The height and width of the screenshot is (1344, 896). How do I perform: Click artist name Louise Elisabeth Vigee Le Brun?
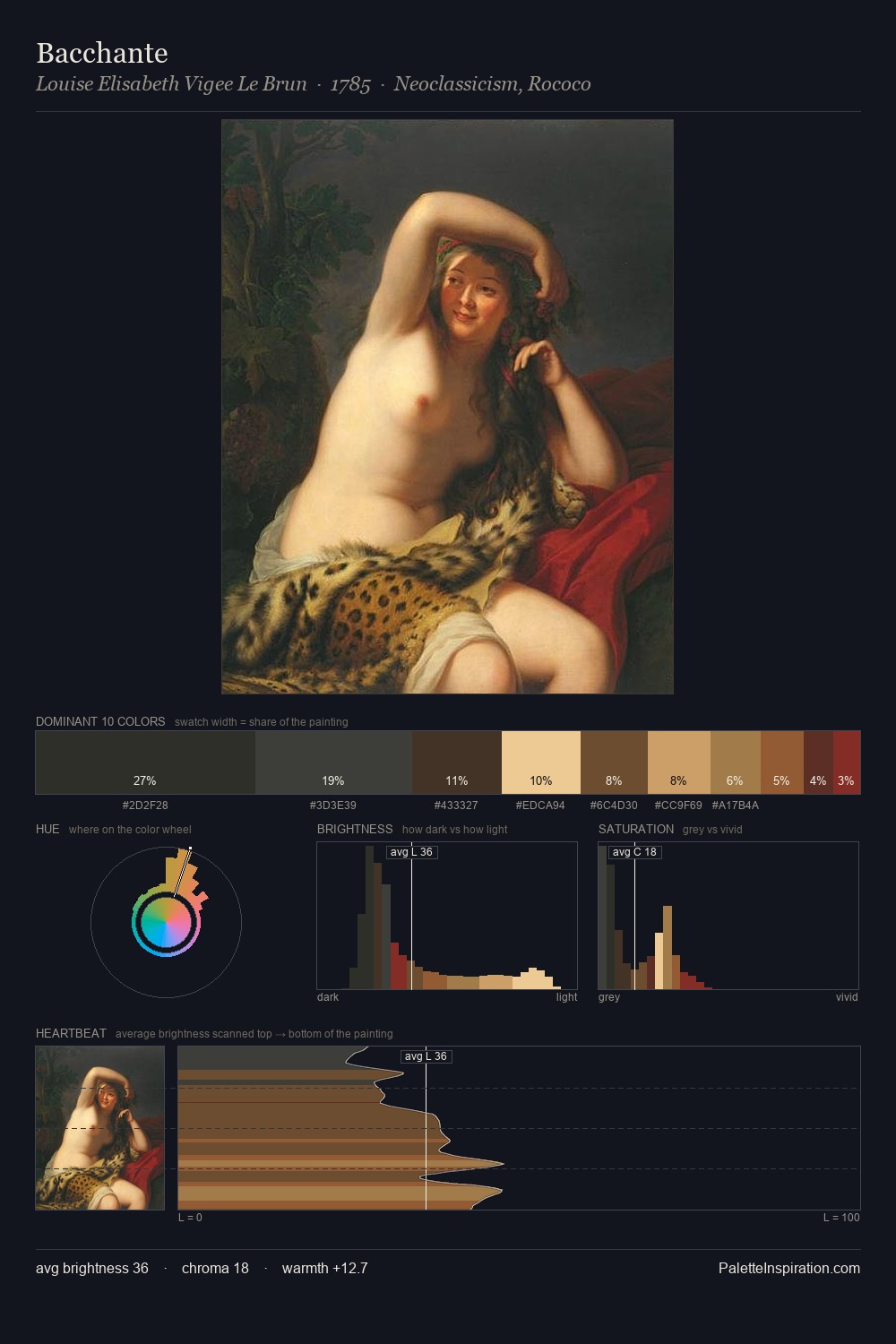tap(171, 84)
